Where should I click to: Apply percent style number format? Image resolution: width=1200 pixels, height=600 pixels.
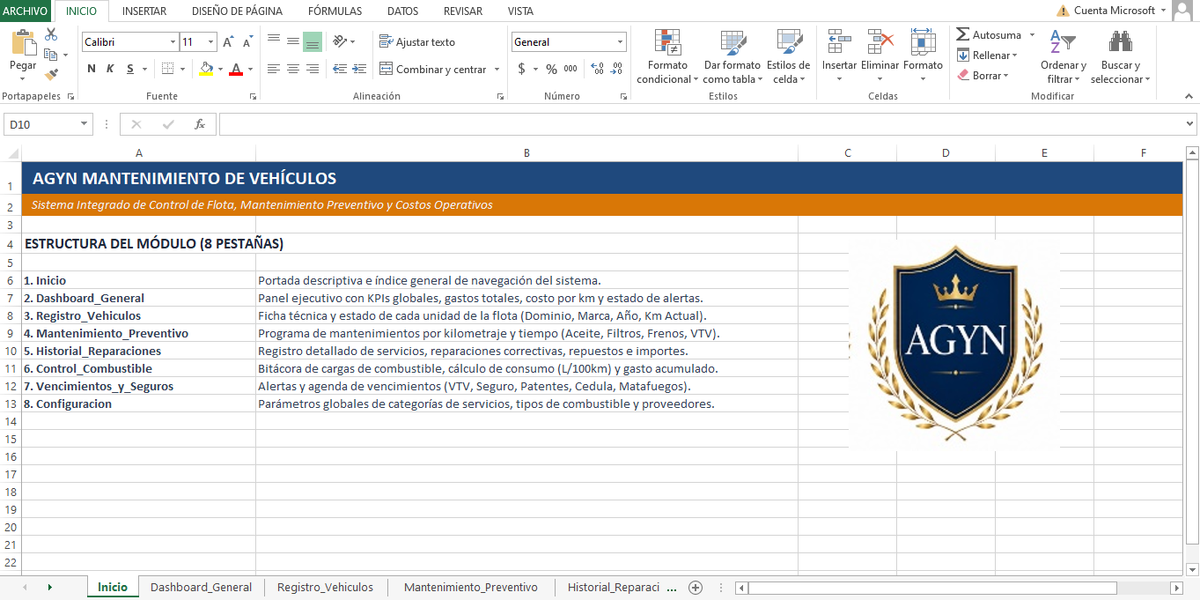(x=551, y=69)
